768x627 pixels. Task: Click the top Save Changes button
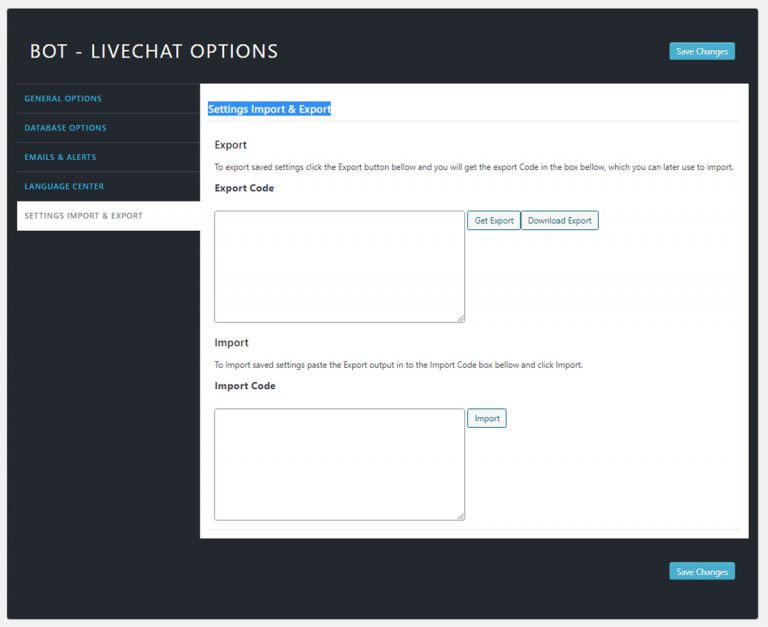click(701, 51)
